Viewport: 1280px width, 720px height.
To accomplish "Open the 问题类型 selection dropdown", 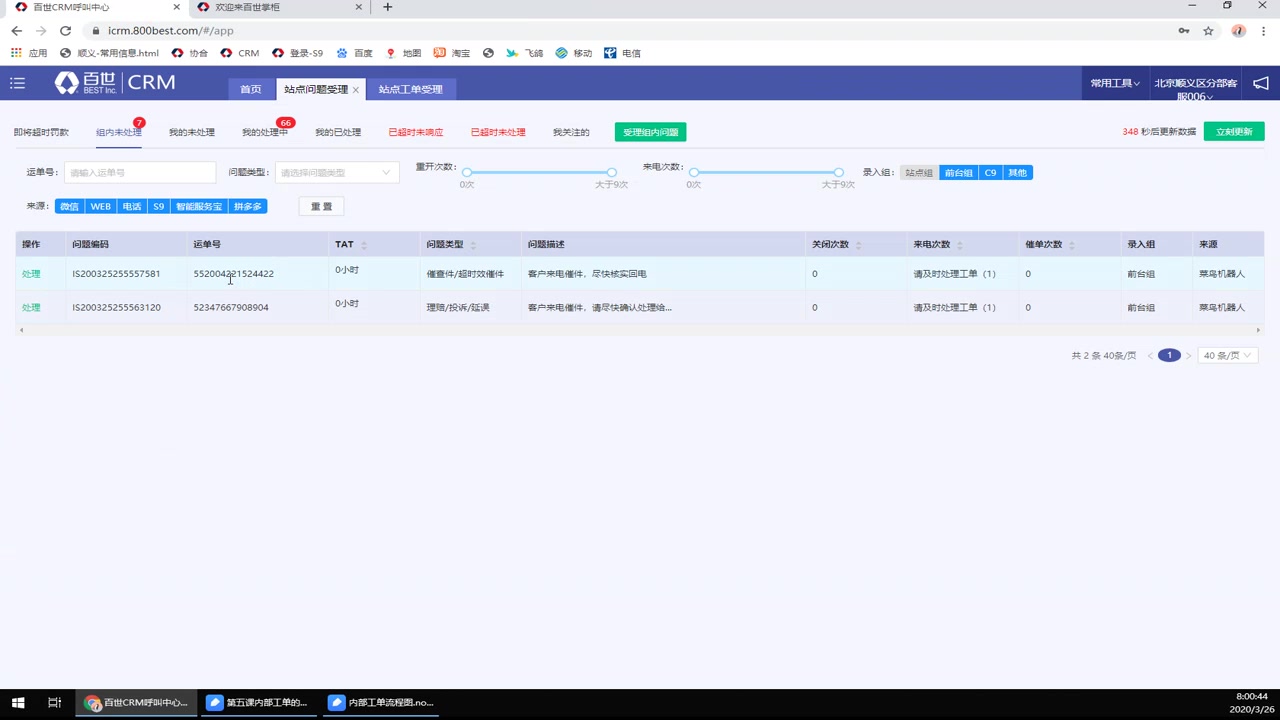I will (x=337, y=173).
